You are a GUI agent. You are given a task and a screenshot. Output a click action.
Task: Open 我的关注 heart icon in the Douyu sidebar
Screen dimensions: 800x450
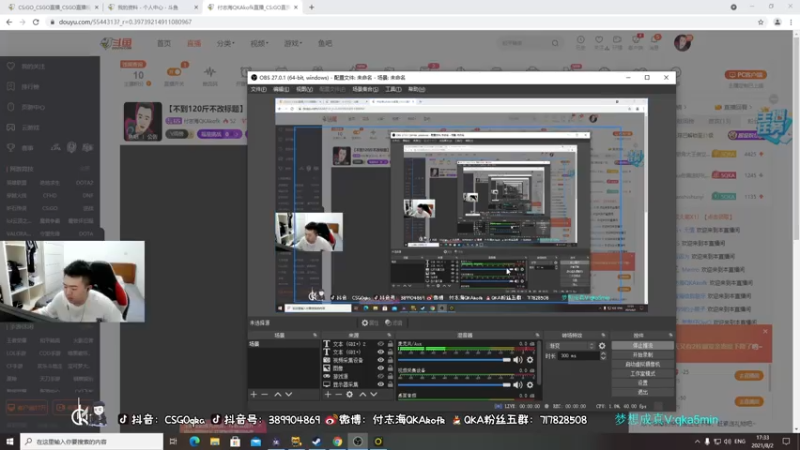[x=11, y=66]
